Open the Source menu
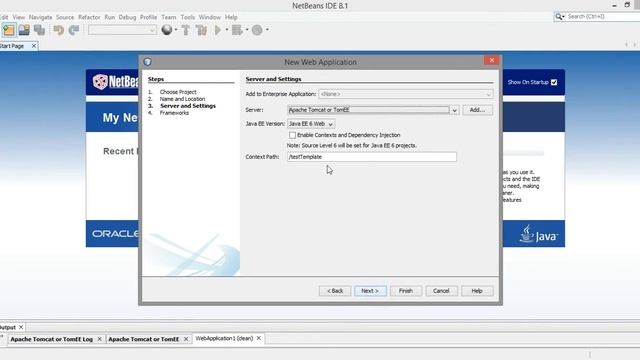 pyautogui.click(x=65, y=17)
